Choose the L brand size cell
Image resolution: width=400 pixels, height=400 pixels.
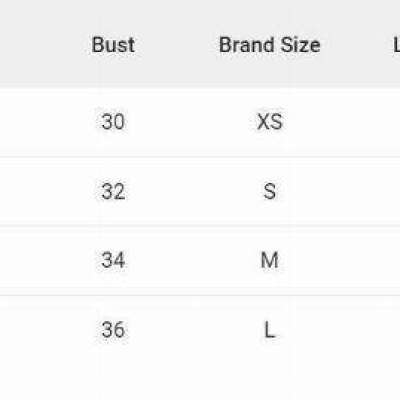270,330
